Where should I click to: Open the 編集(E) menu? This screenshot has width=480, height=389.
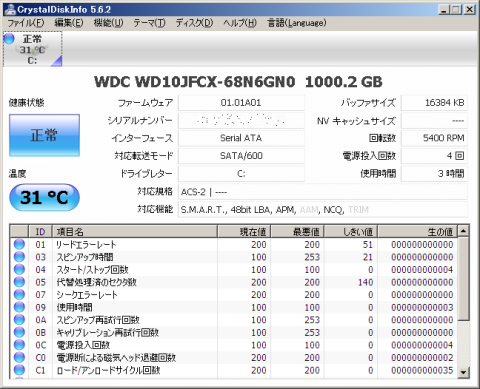(x=69, y=23)
